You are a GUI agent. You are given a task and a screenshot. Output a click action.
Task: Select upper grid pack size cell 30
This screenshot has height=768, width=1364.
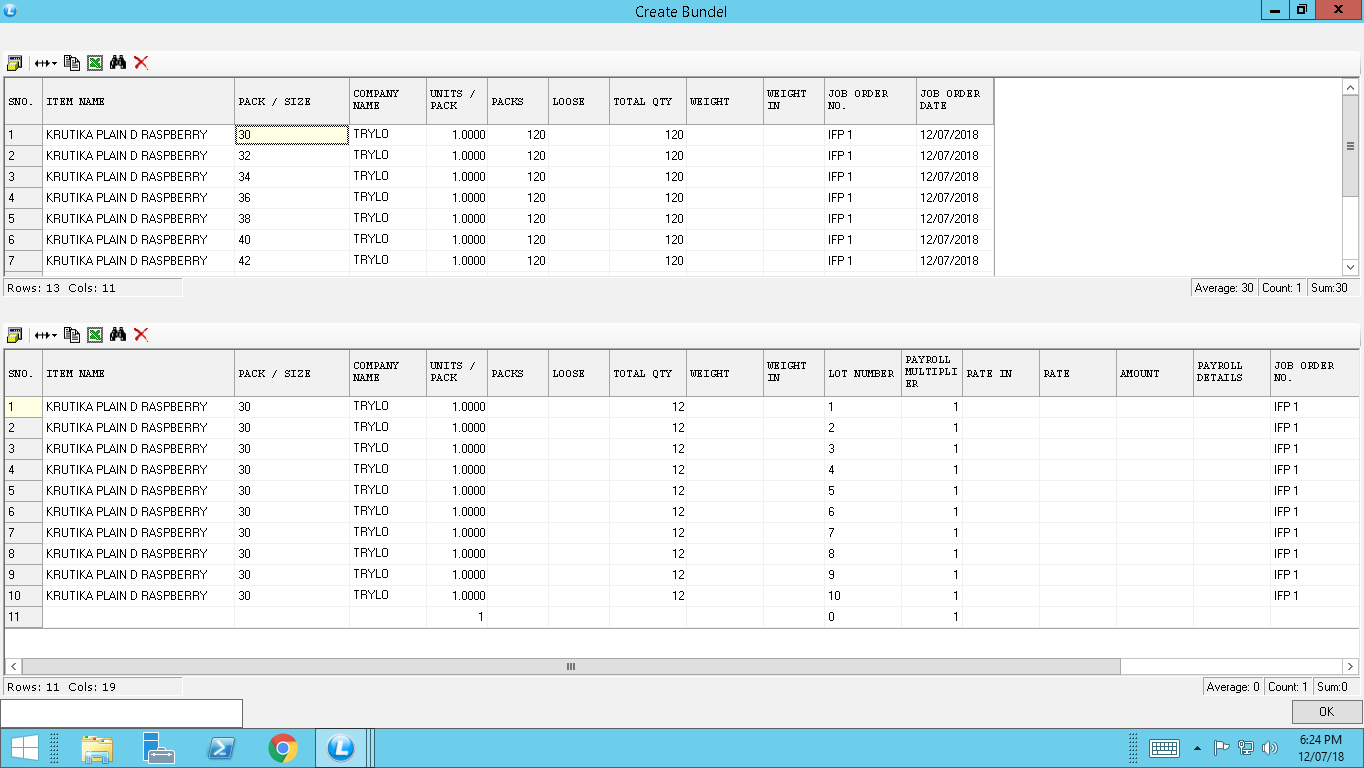click(x=292, y=134)
